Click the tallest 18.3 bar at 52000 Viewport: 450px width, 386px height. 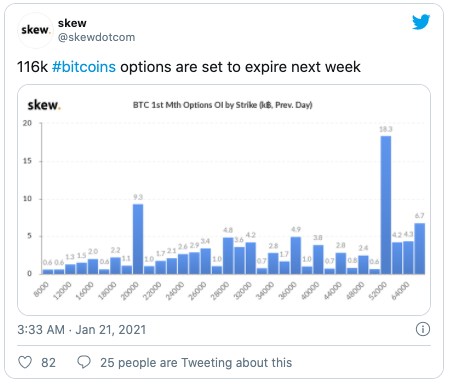[x=386, y=205]
